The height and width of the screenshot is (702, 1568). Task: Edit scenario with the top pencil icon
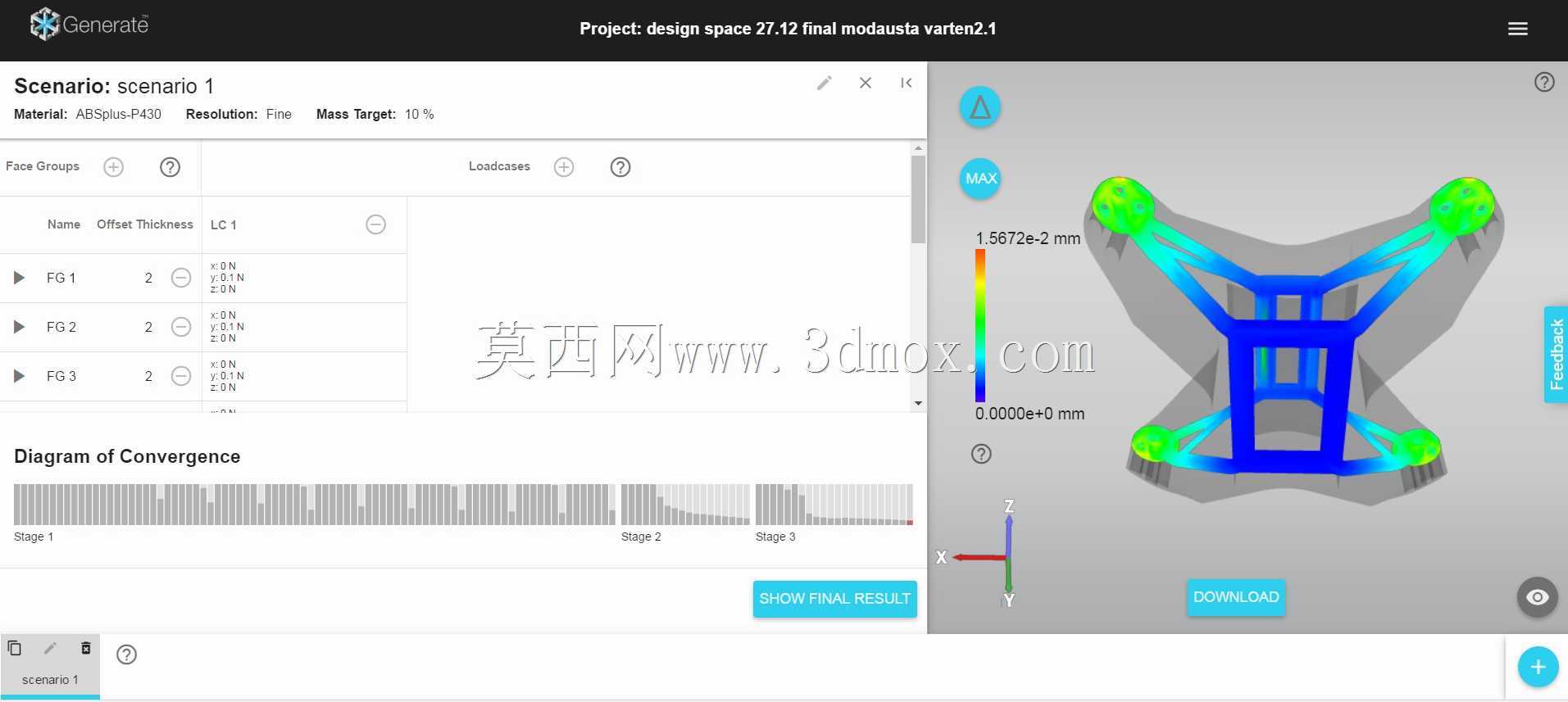825,83
